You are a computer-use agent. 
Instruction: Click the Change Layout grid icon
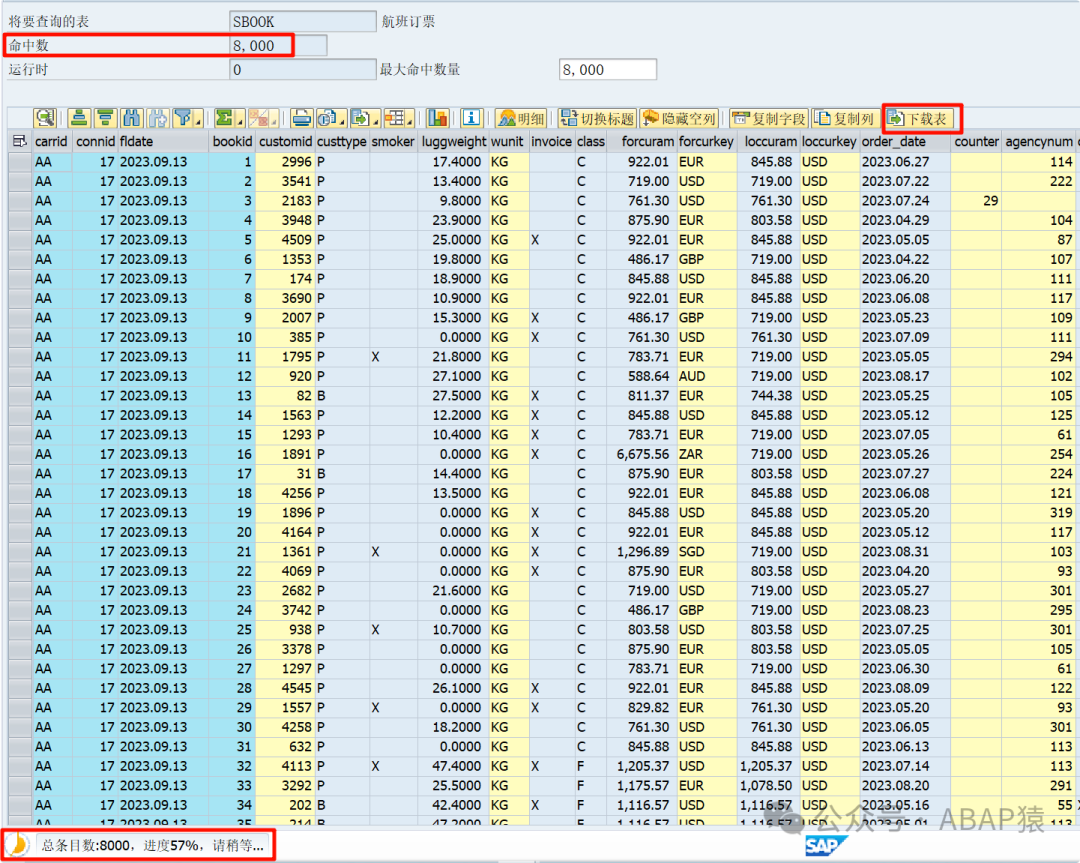(395, 118)
